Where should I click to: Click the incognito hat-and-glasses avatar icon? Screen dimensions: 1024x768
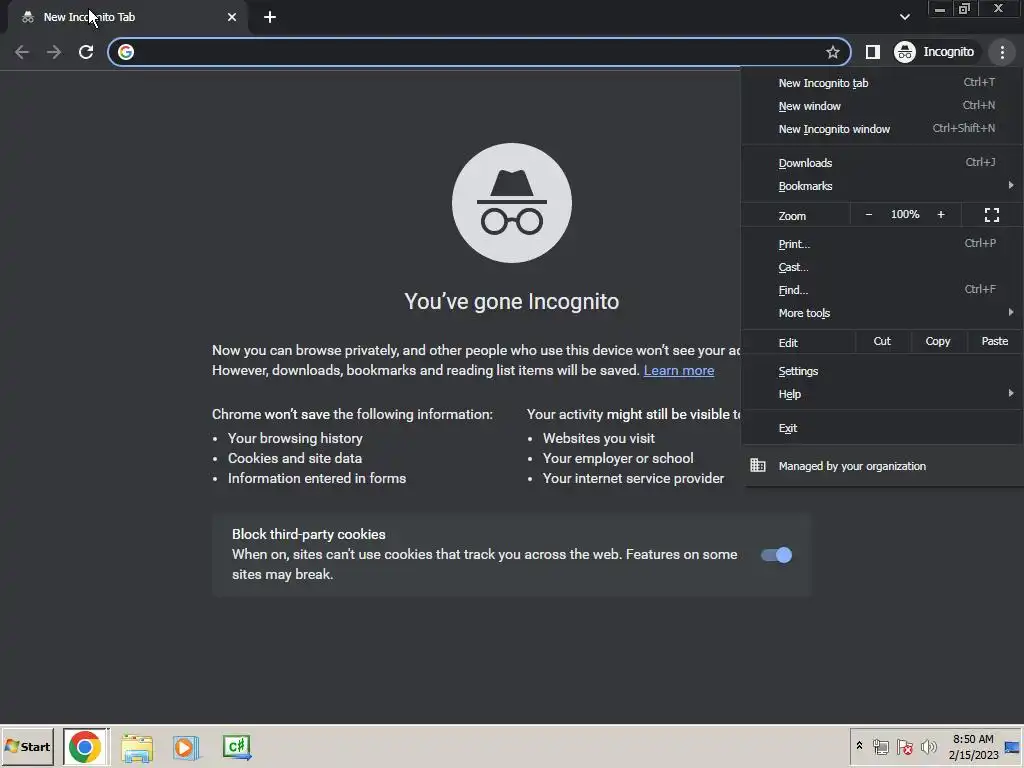pyautogui.click(x=511, y=203)
